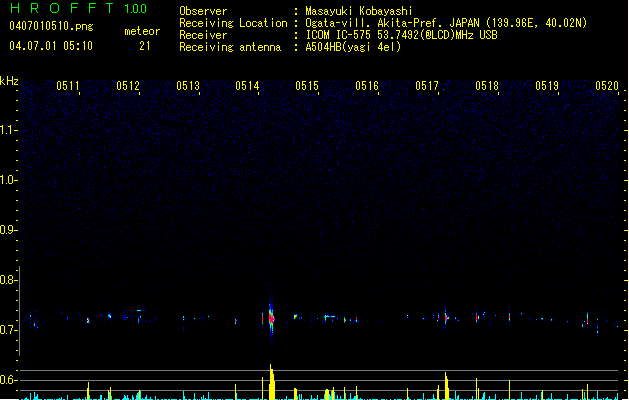
Task: Click the 0.9 kHz frequency label
Action: pos(8,230)
